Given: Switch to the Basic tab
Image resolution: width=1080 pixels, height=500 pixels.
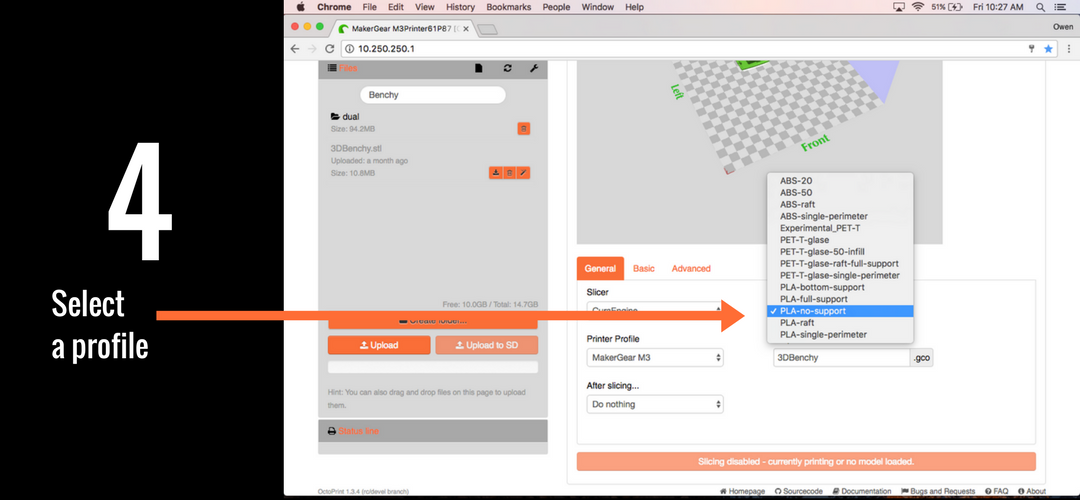Looking at the screenshot, I should [644, 269].
